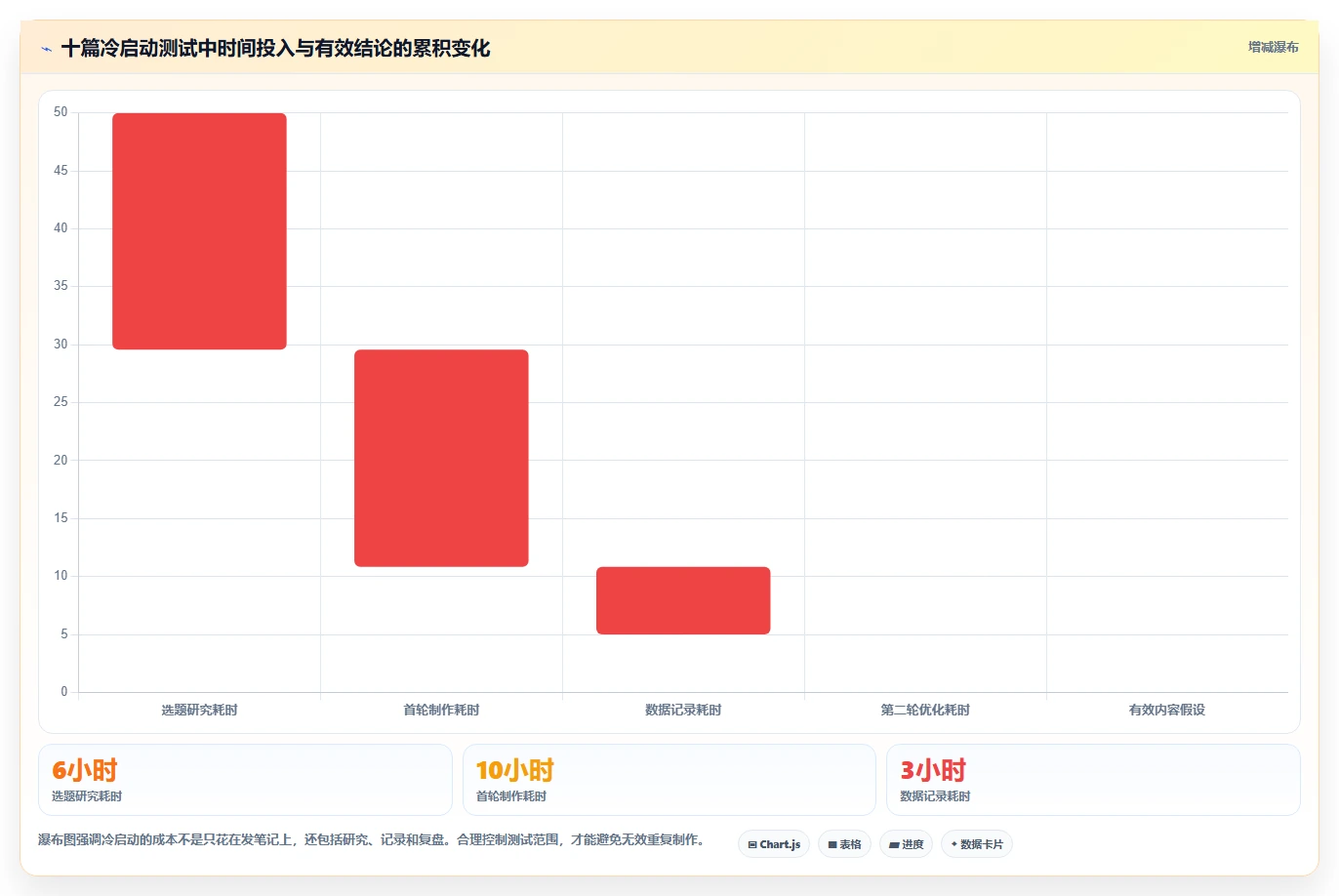Click the 数据记录耗时 x-axis label
Viewport: 1339px width, 896px height.
coord(683,710)
